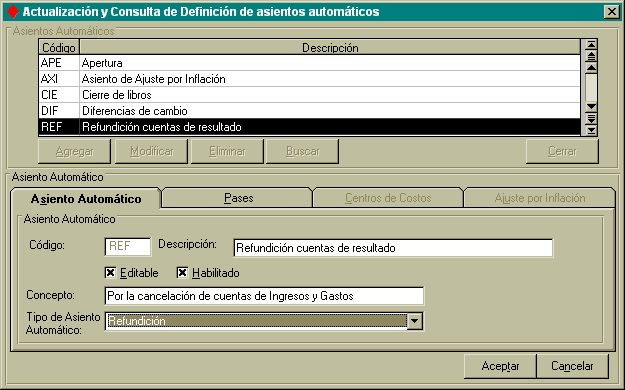Confirm with the Aceptar button
This screenshot has height=390, width=625.
[x=500, y=366]
